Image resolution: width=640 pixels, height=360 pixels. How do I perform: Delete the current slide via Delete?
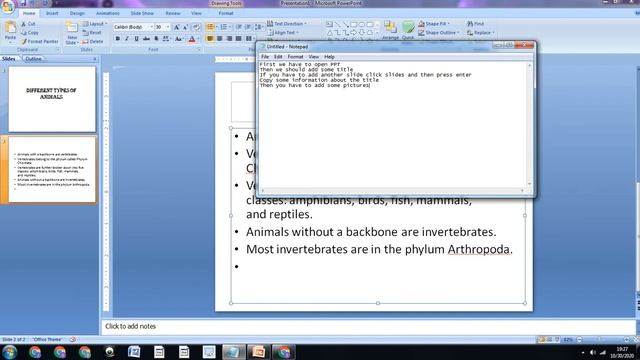(92, 41)
